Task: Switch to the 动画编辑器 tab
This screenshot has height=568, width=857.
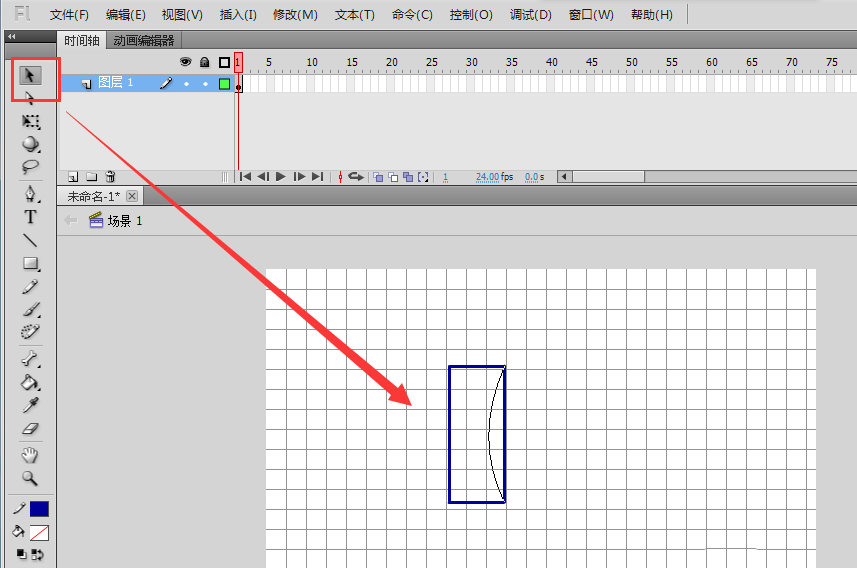Action: 144,40
